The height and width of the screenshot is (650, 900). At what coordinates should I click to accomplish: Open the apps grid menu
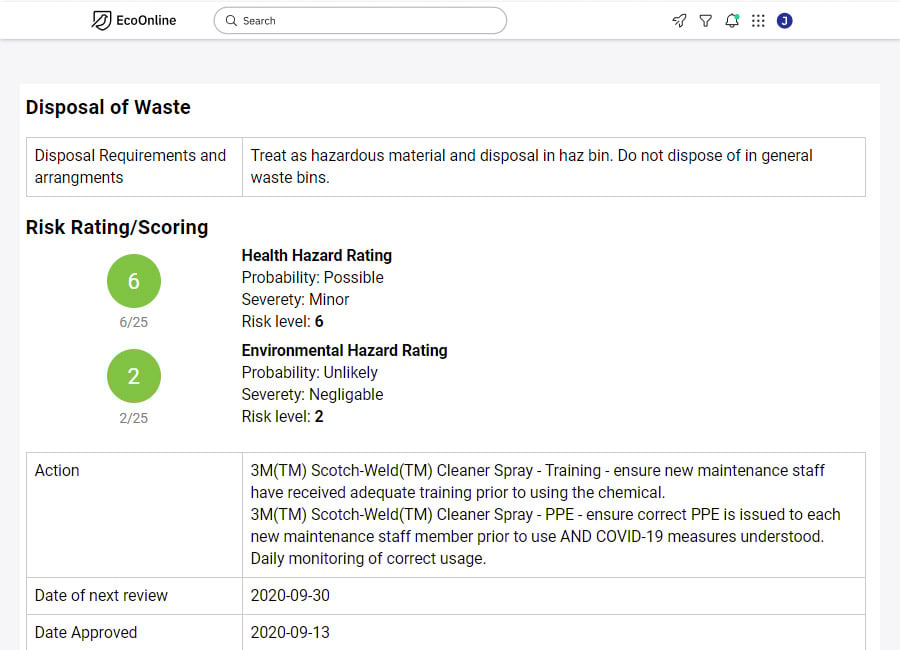point(758,21)
